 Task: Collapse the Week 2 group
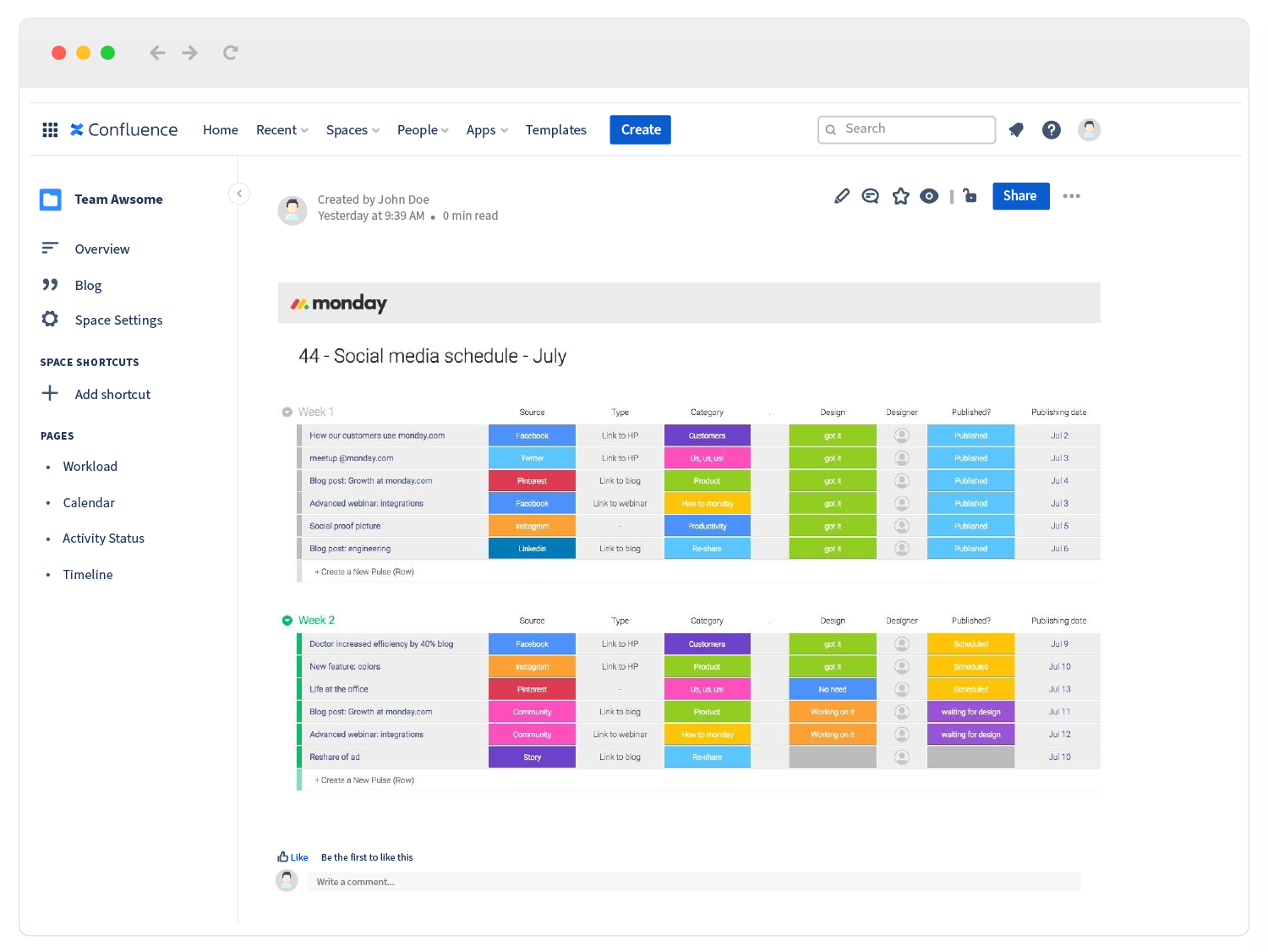[x=287, y=621]
